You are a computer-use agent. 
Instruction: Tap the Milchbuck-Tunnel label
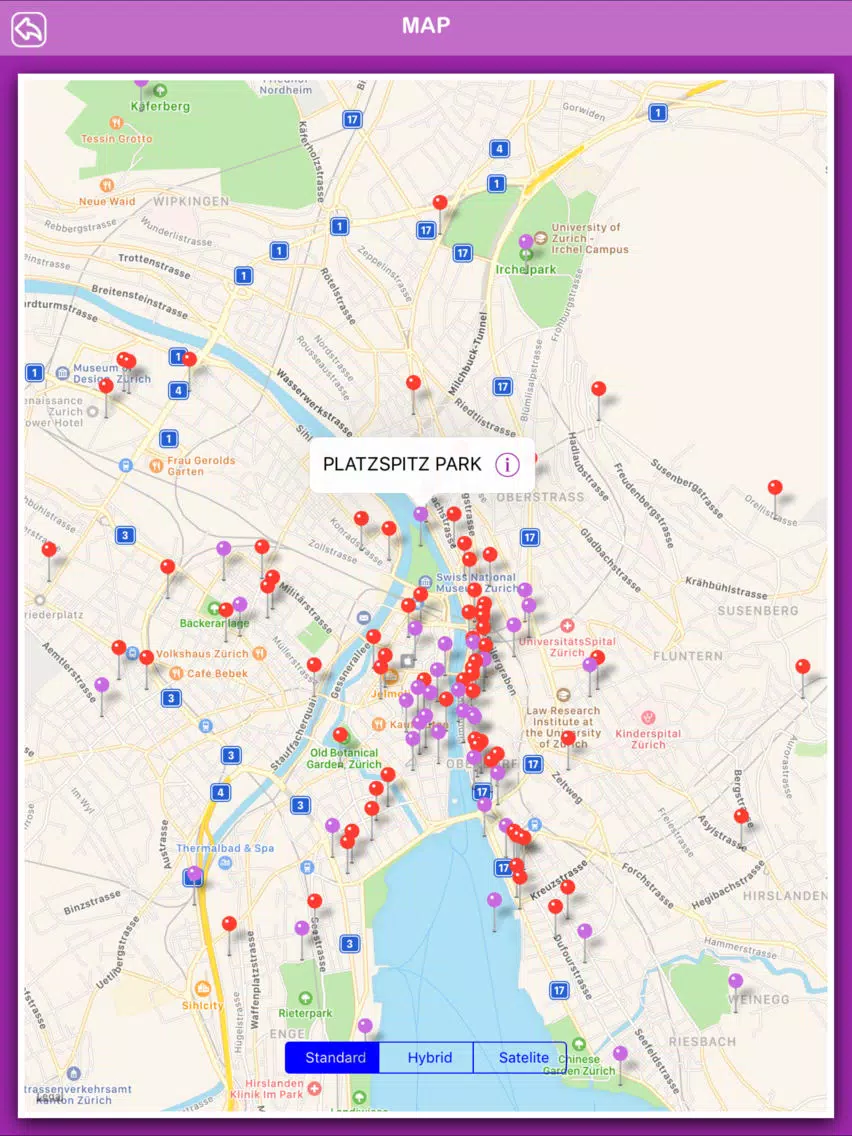[467, 354]
